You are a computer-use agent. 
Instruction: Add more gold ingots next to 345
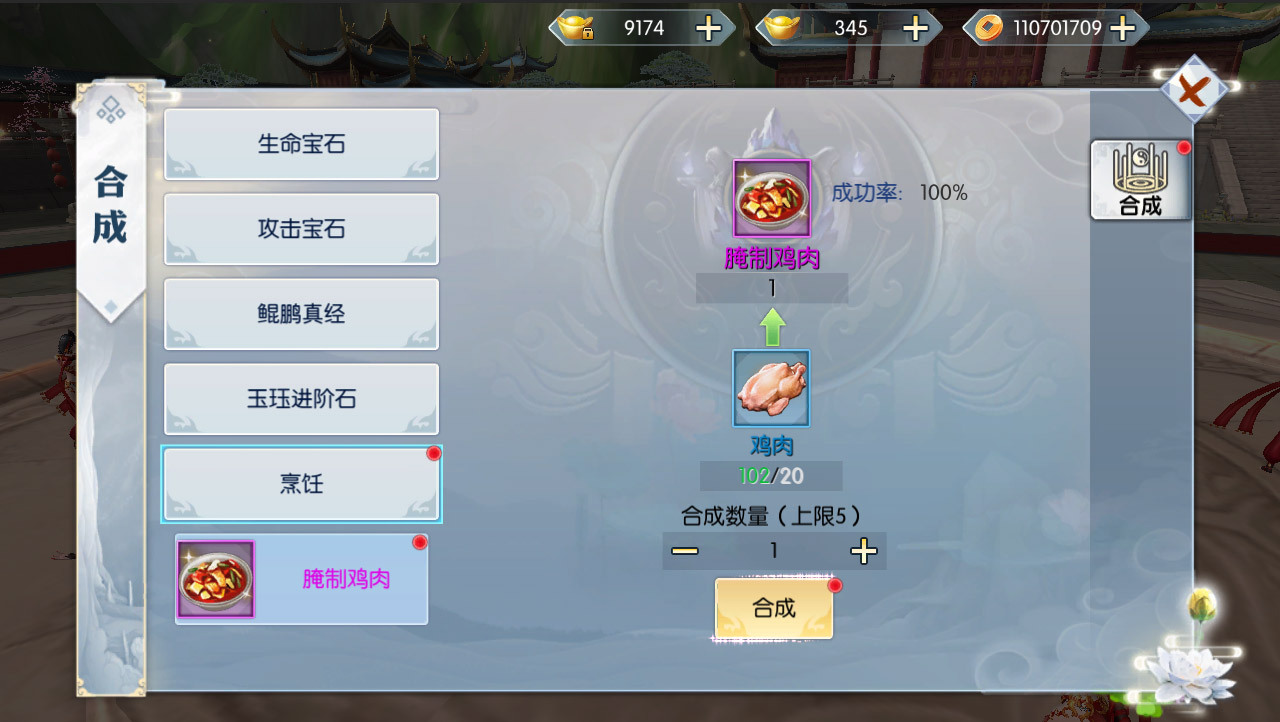tap(915, 28)
